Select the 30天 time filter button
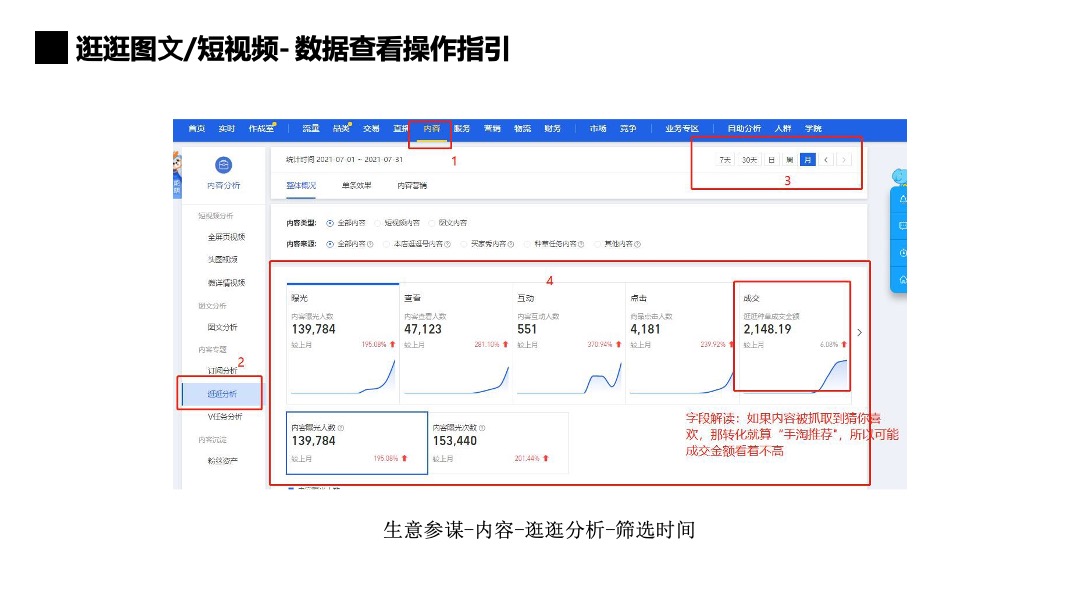This screenshot has width=1080, height=608. click(750, 160)
